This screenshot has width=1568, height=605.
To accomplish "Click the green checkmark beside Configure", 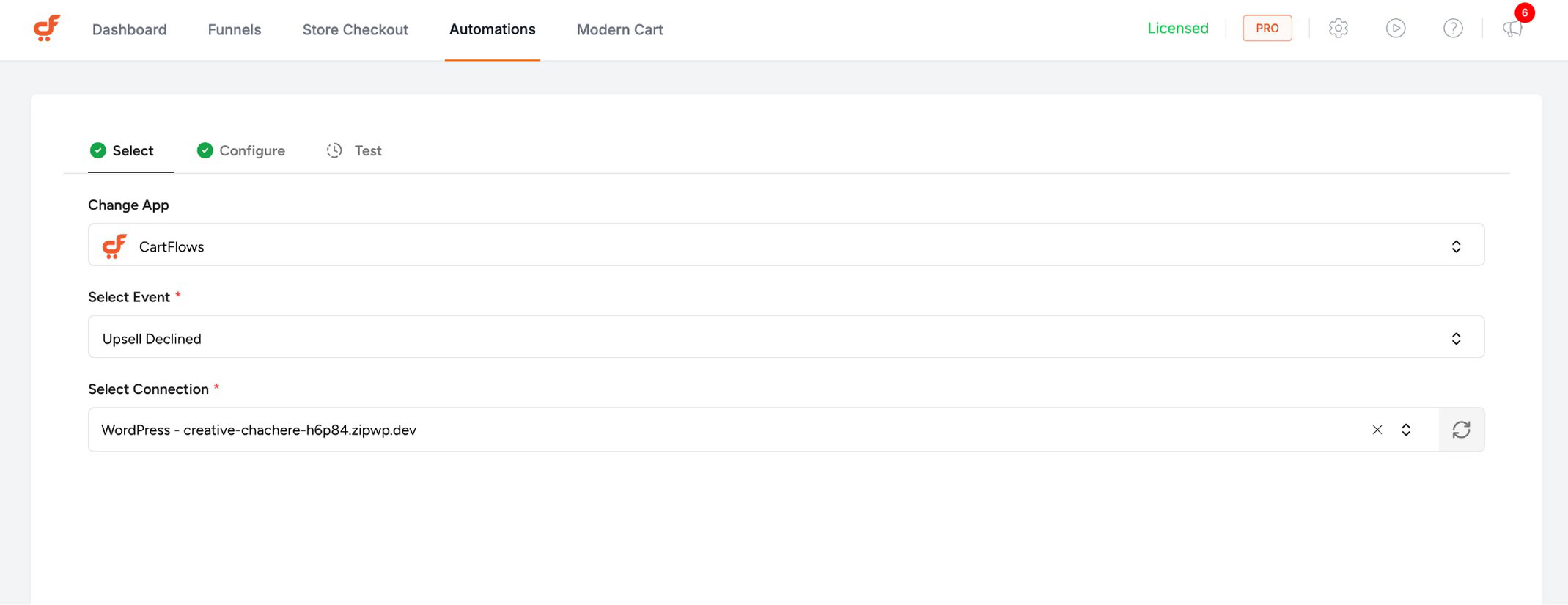I will (205, 150).
